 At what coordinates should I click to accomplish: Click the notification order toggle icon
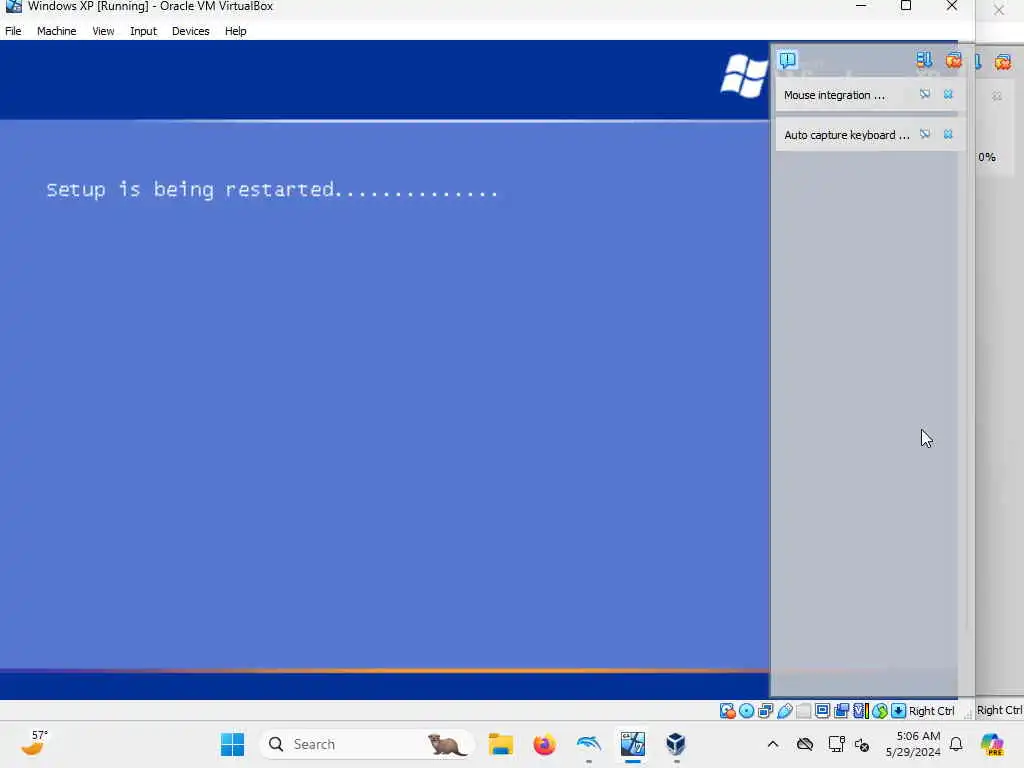tap(924, 60)
